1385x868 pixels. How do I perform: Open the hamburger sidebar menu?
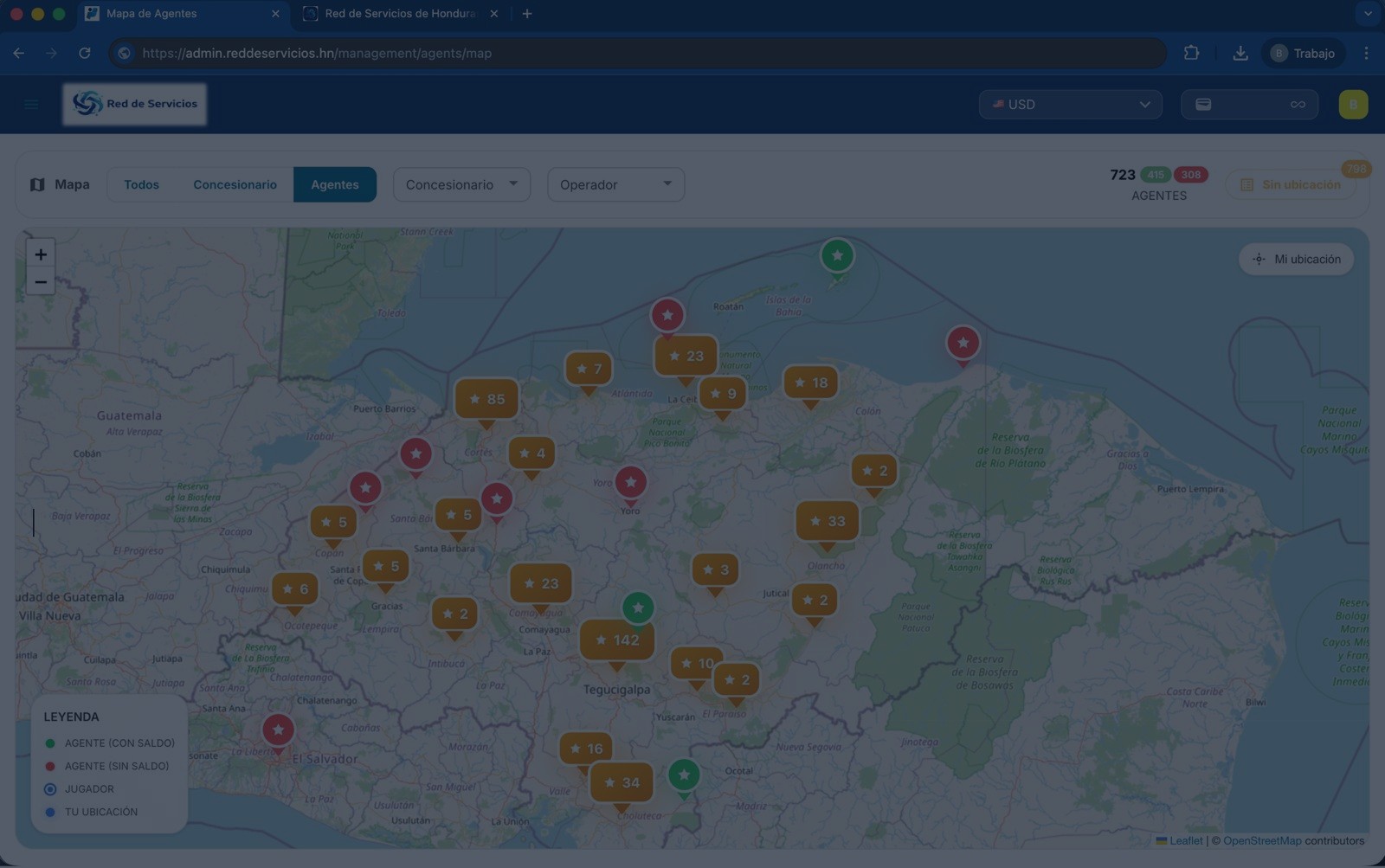[x=31, y=105]
